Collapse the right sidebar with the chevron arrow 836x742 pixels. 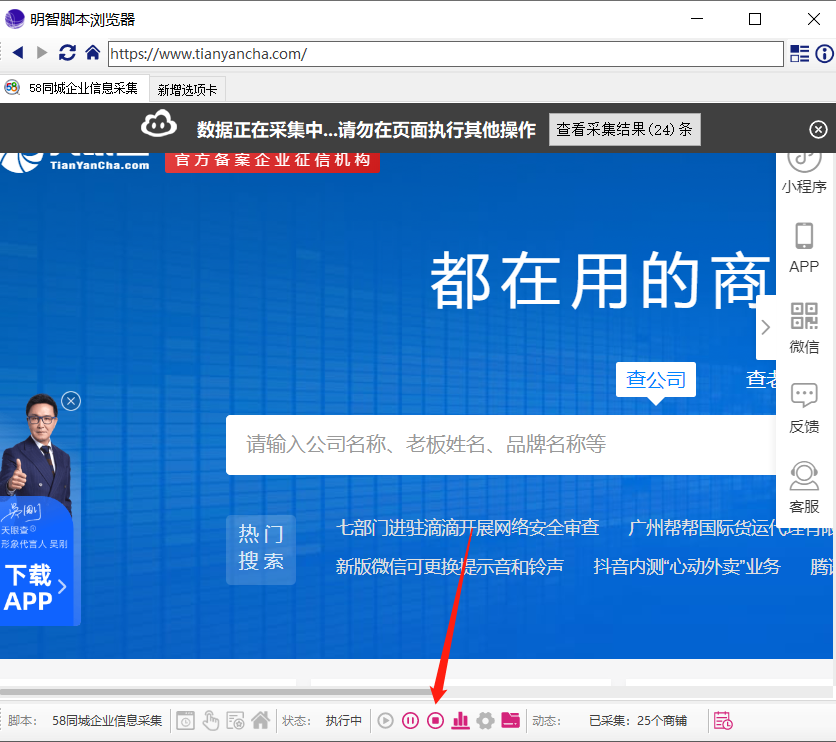766,327
